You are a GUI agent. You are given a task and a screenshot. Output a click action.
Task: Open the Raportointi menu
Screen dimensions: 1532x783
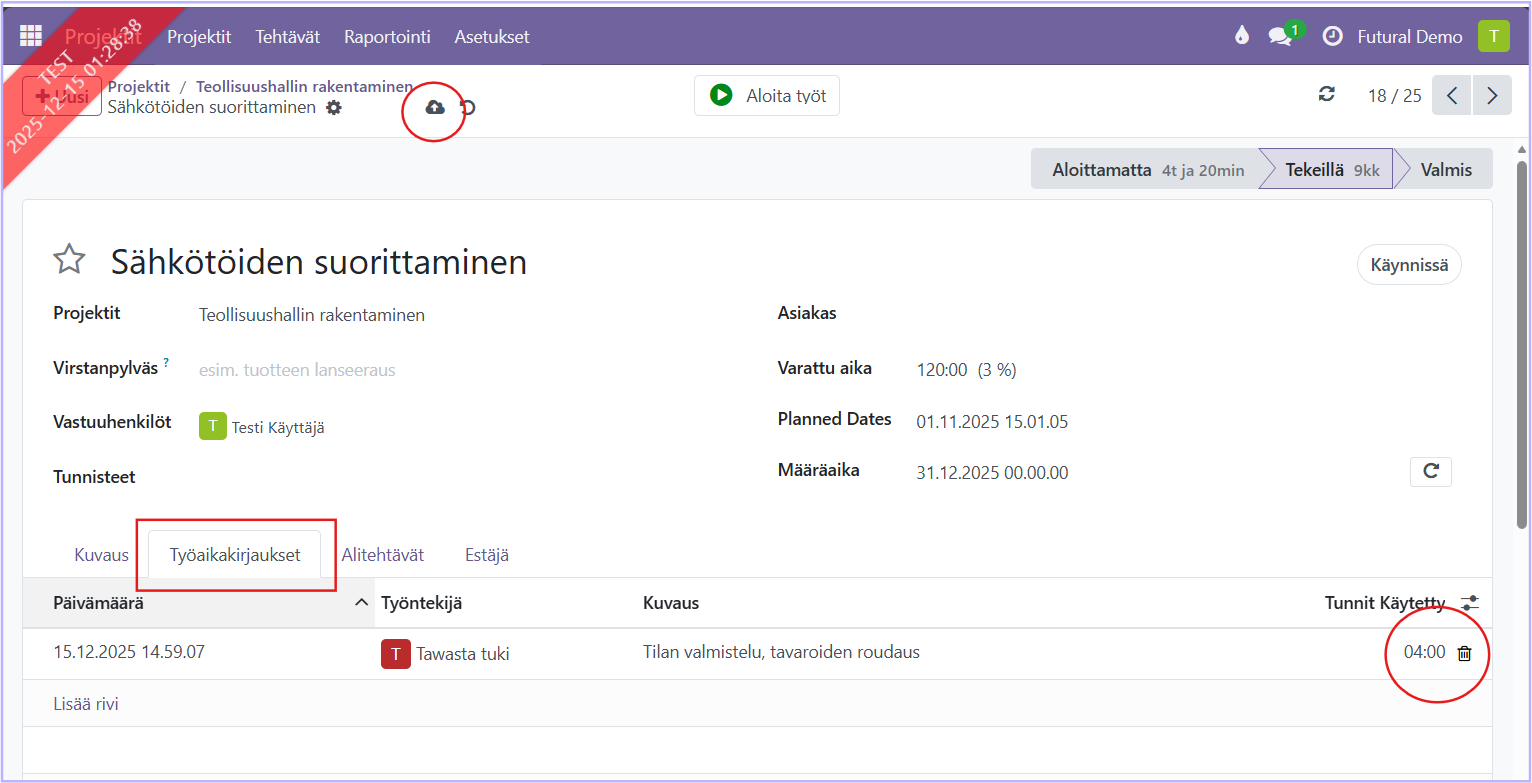tap(387, 37)
